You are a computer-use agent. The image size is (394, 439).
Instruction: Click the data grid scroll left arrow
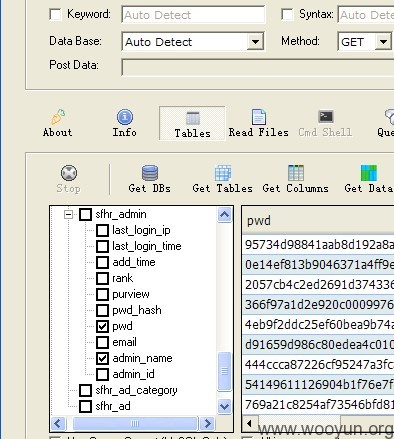pyautogui.click(x=250, y=423)
